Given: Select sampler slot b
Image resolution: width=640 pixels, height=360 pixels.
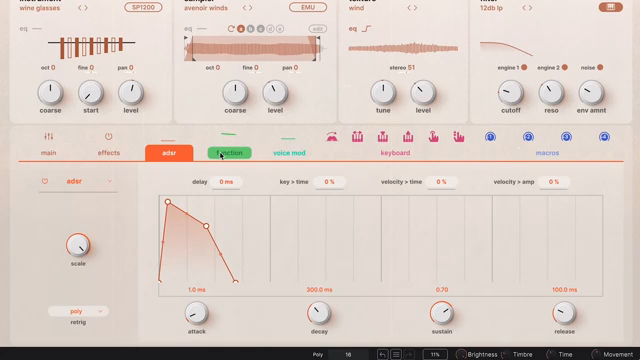Looking at the screenshot, I should [x=251, y=29].
